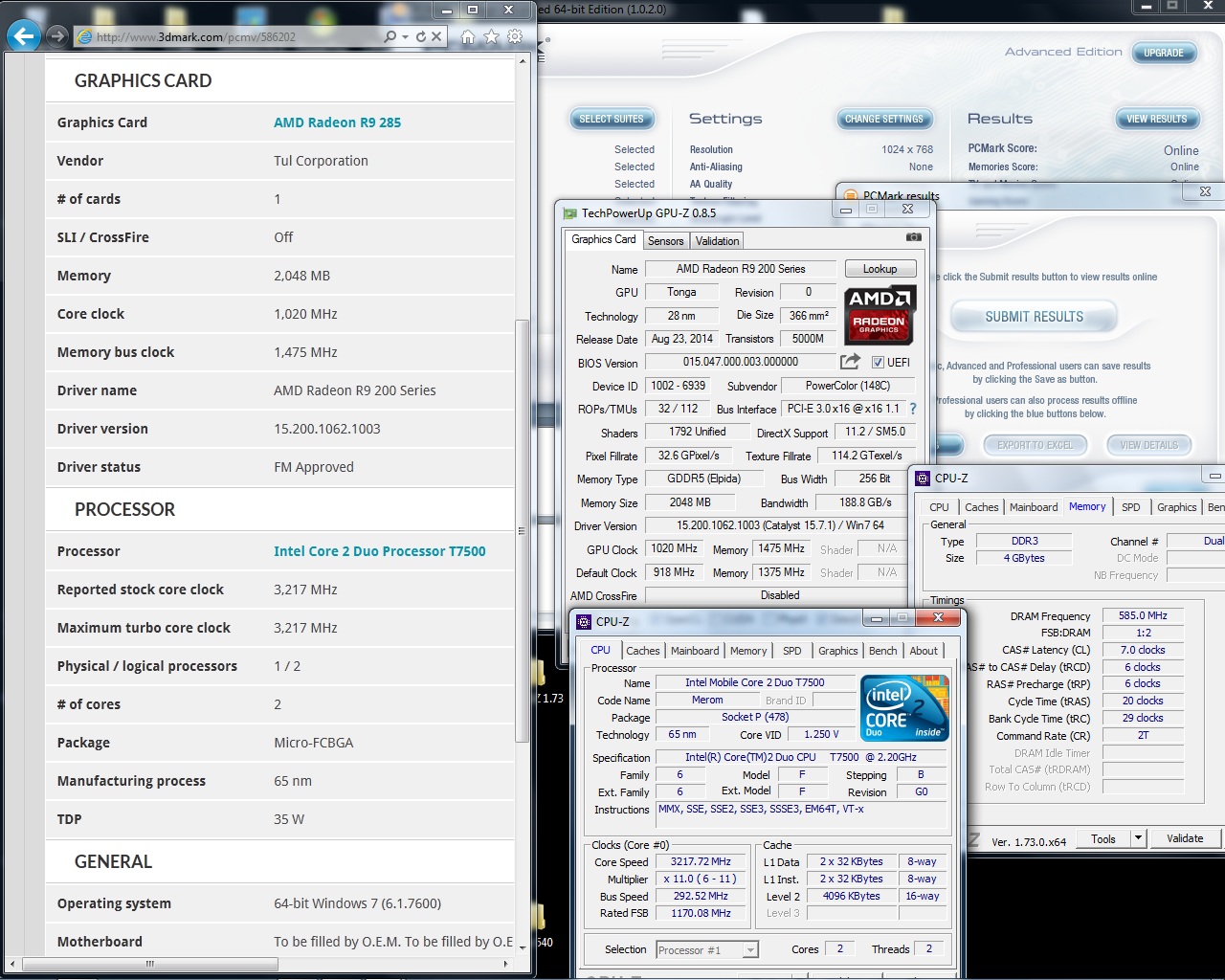Switch to GPU-Z Sensors tab

[665, 241]
